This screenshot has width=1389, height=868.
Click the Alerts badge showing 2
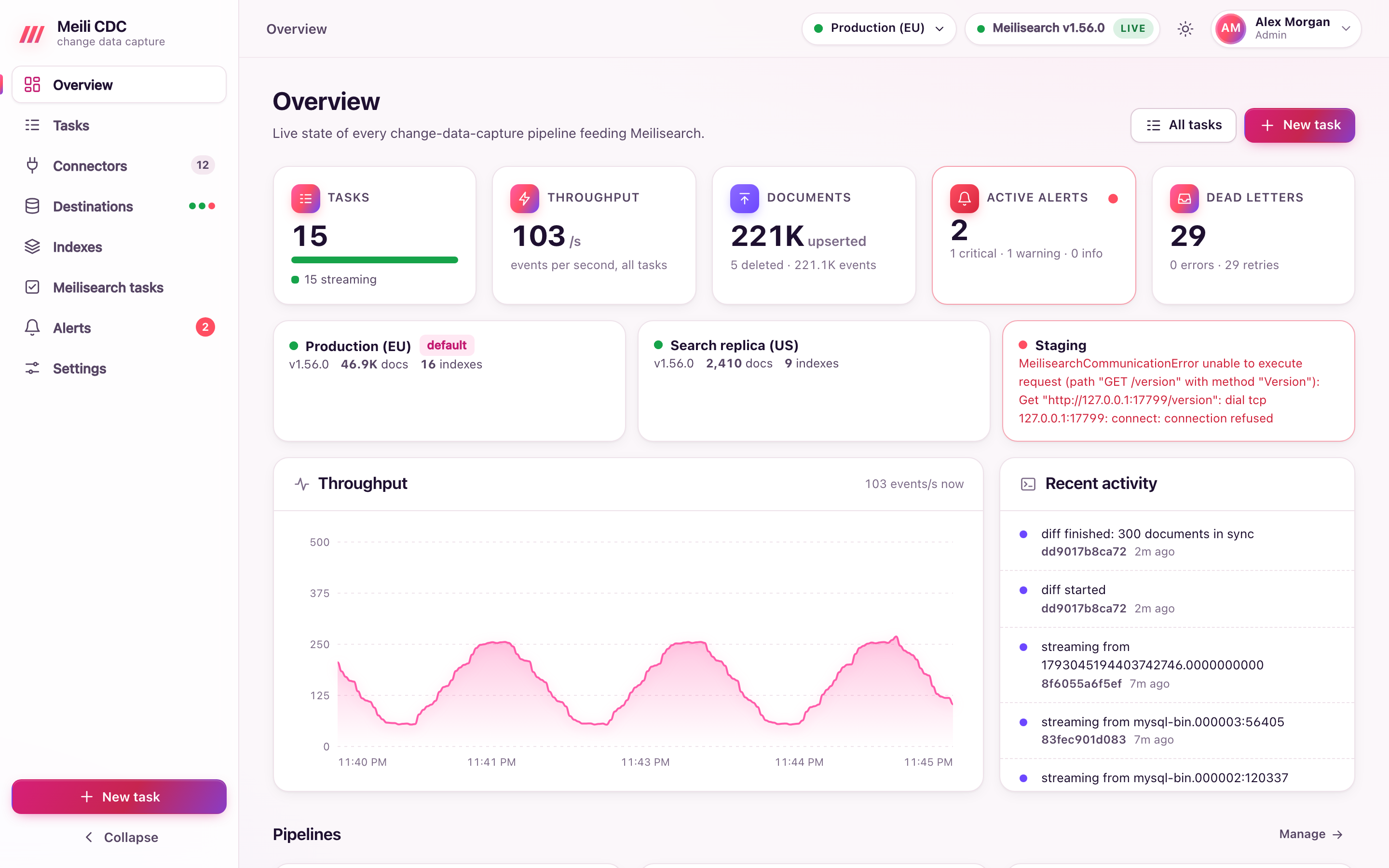[x=205, y=327]
